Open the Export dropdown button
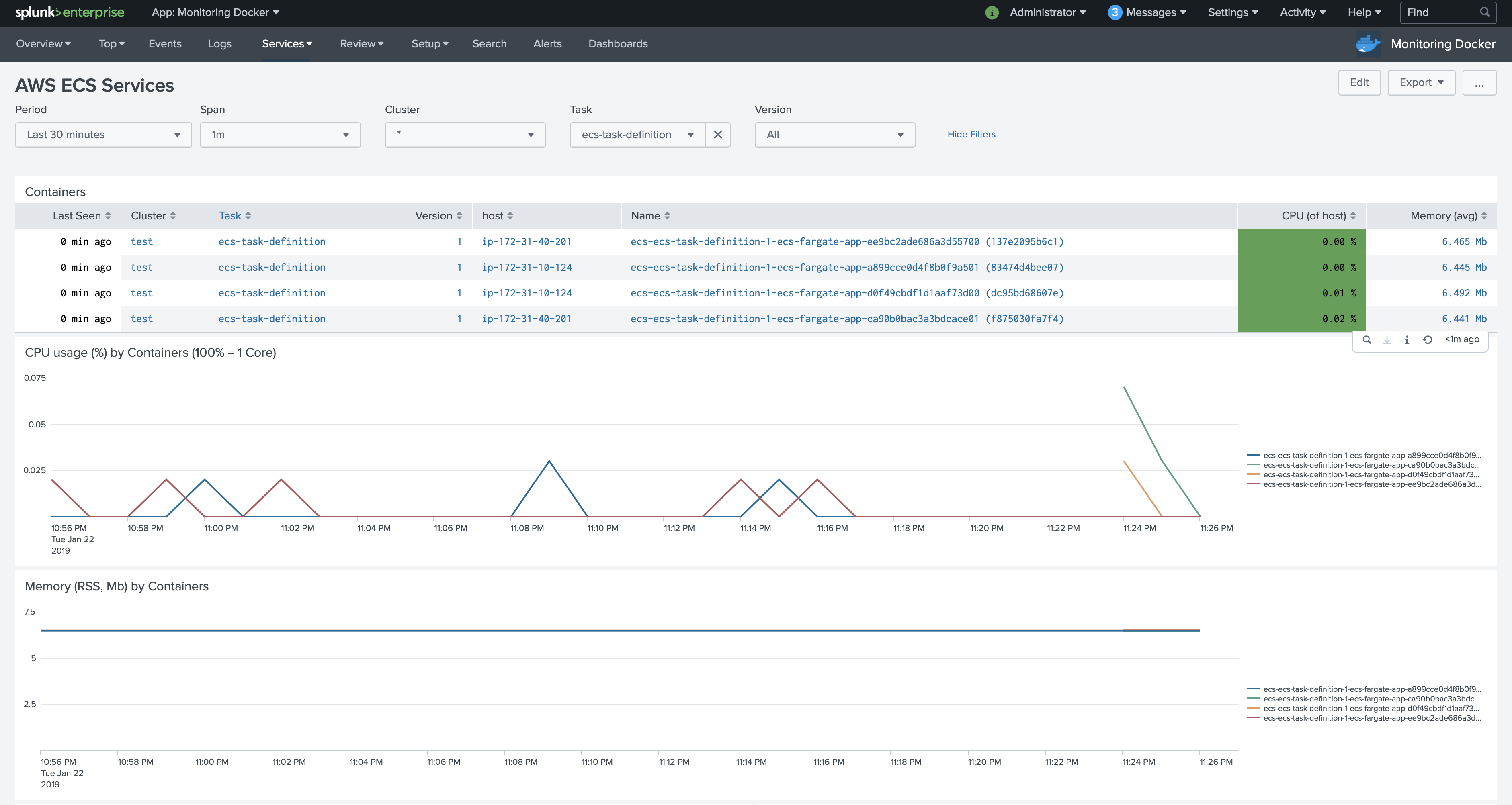 [x=1421, y=83]
